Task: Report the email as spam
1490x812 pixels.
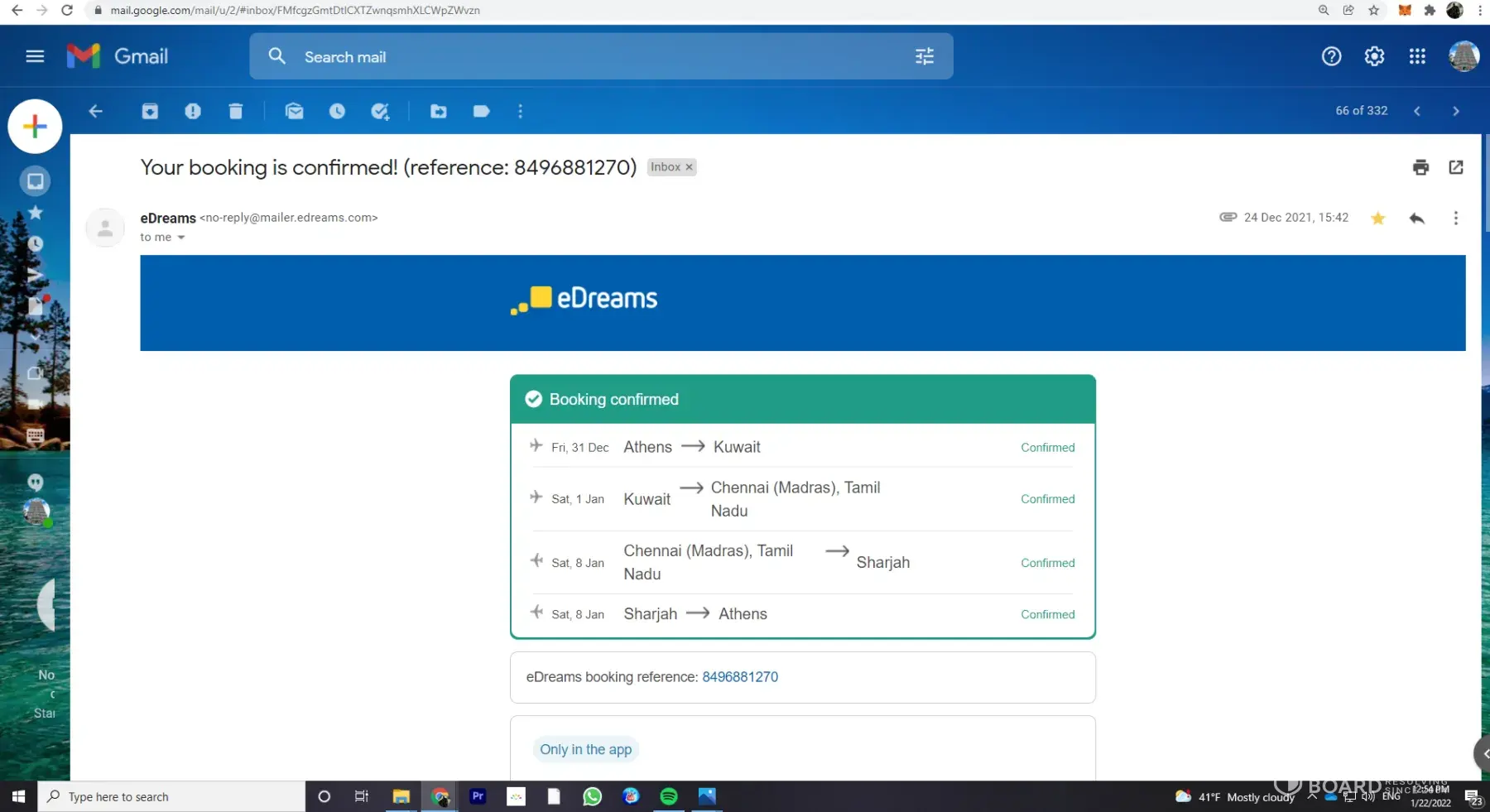Action: (x=193, y=111)
